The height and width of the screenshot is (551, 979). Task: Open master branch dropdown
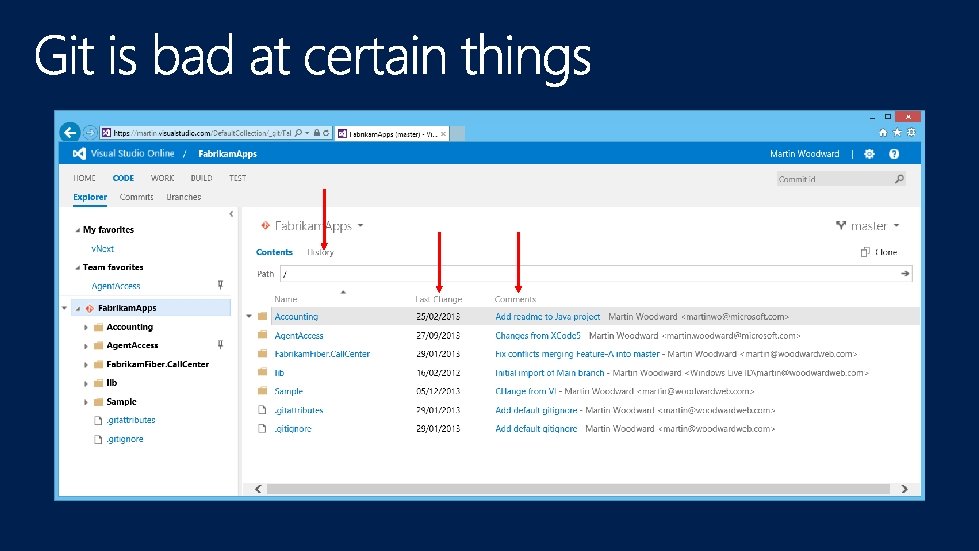(x=897, y=225)
